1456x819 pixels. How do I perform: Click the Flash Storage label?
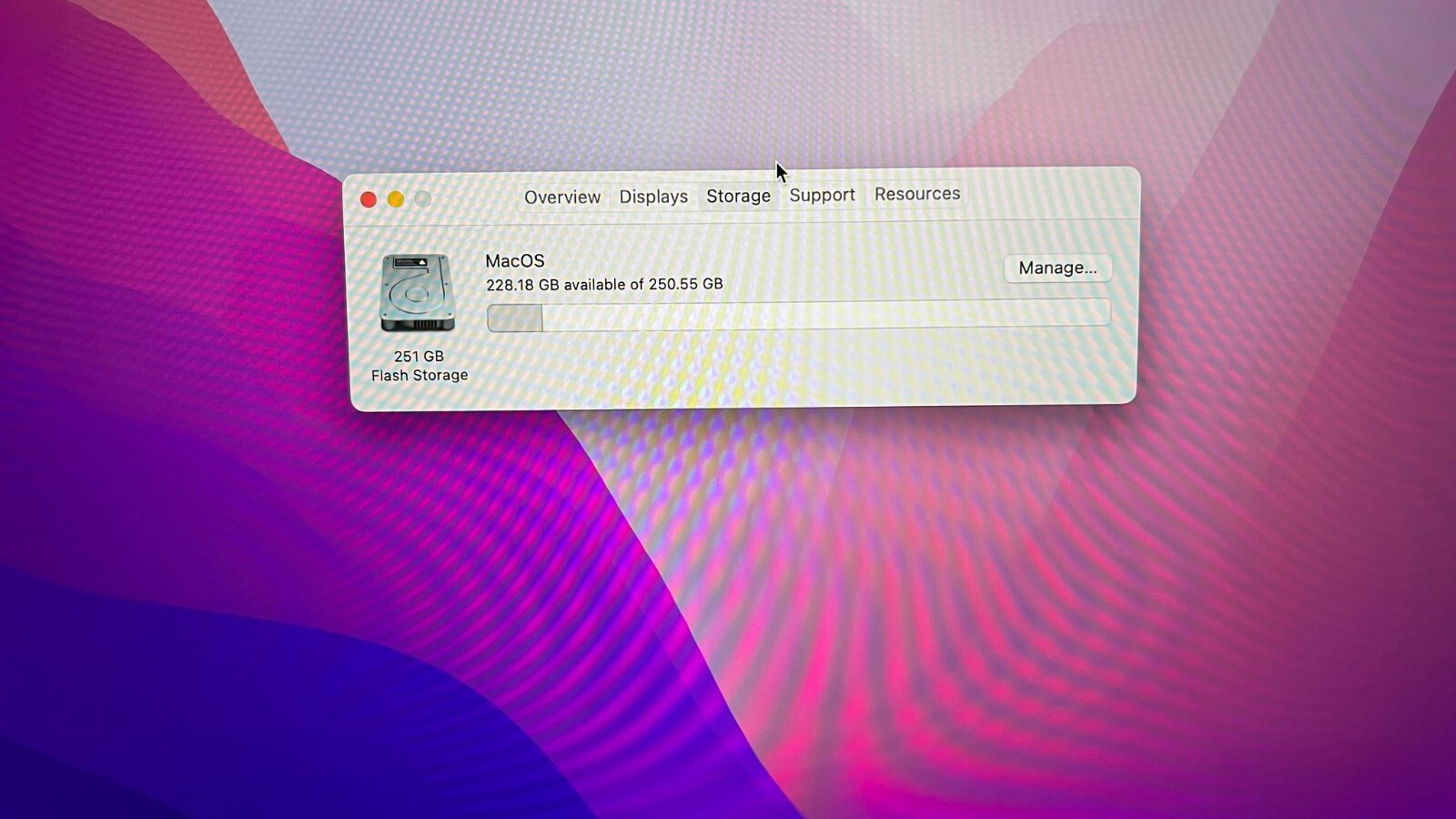420,375
